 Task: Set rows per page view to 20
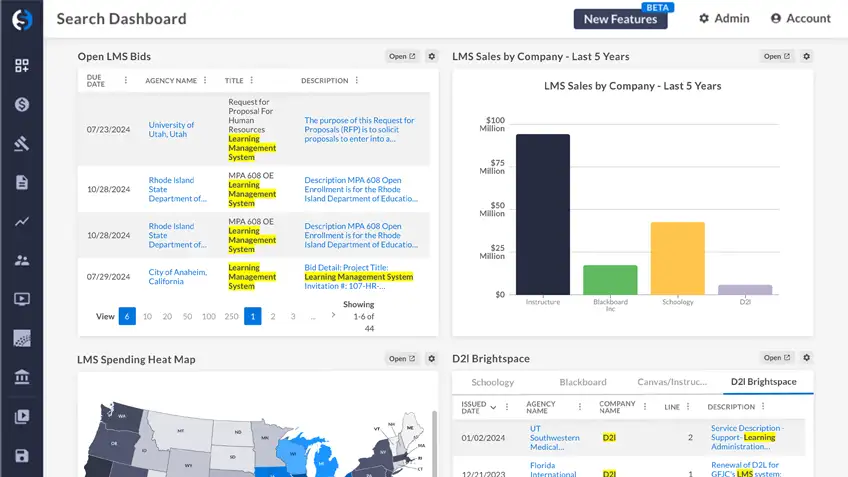click(x=167, y=316)
